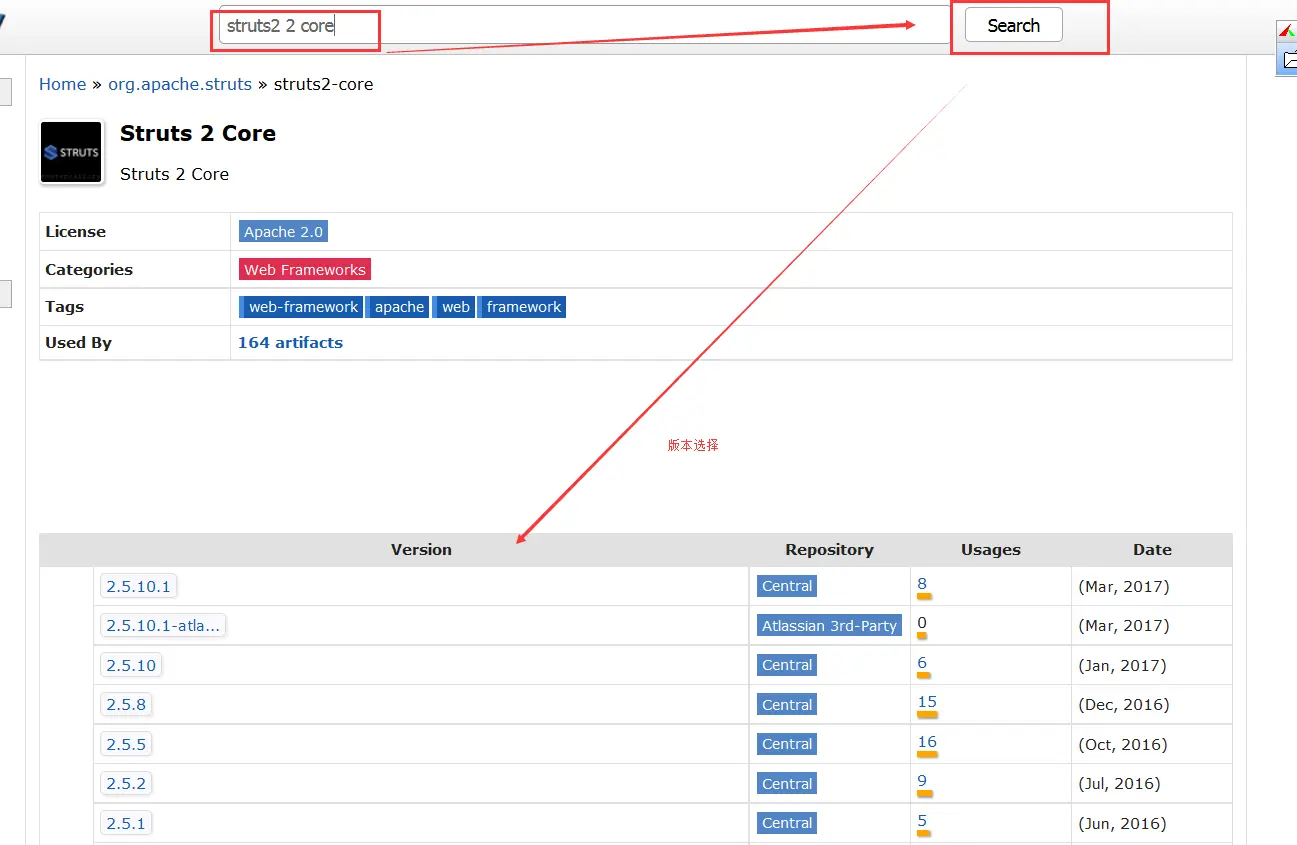The width and height of the screenshot is (1297, 845).
Task: Click the Version column header
Action: pos(421,549)
